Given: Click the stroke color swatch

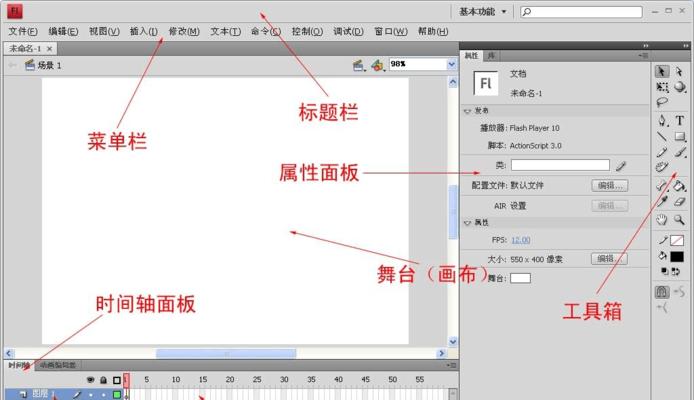Looking at the screenshot, I should 677,240.
